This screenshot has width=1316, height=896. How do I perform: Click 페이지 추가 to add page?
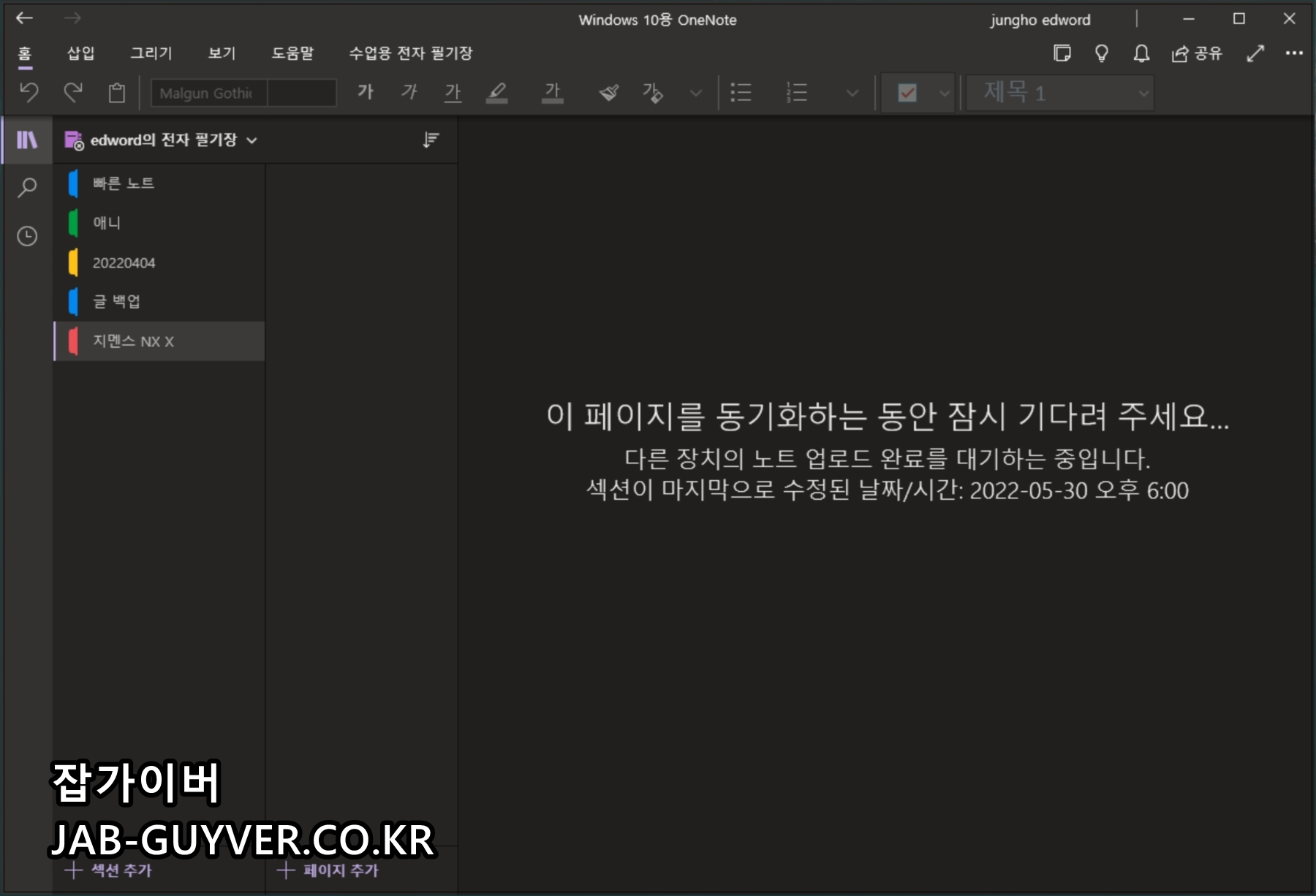click(328, 870)
